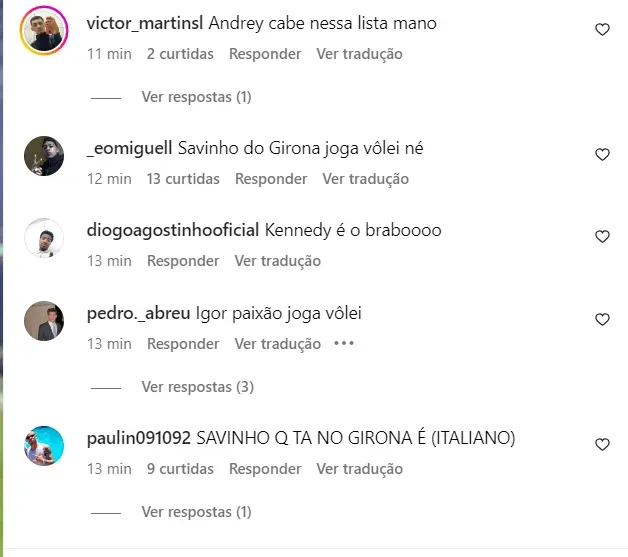Click Ver tradução on diogoagostinhooficial's comment

tap(278, 261)
